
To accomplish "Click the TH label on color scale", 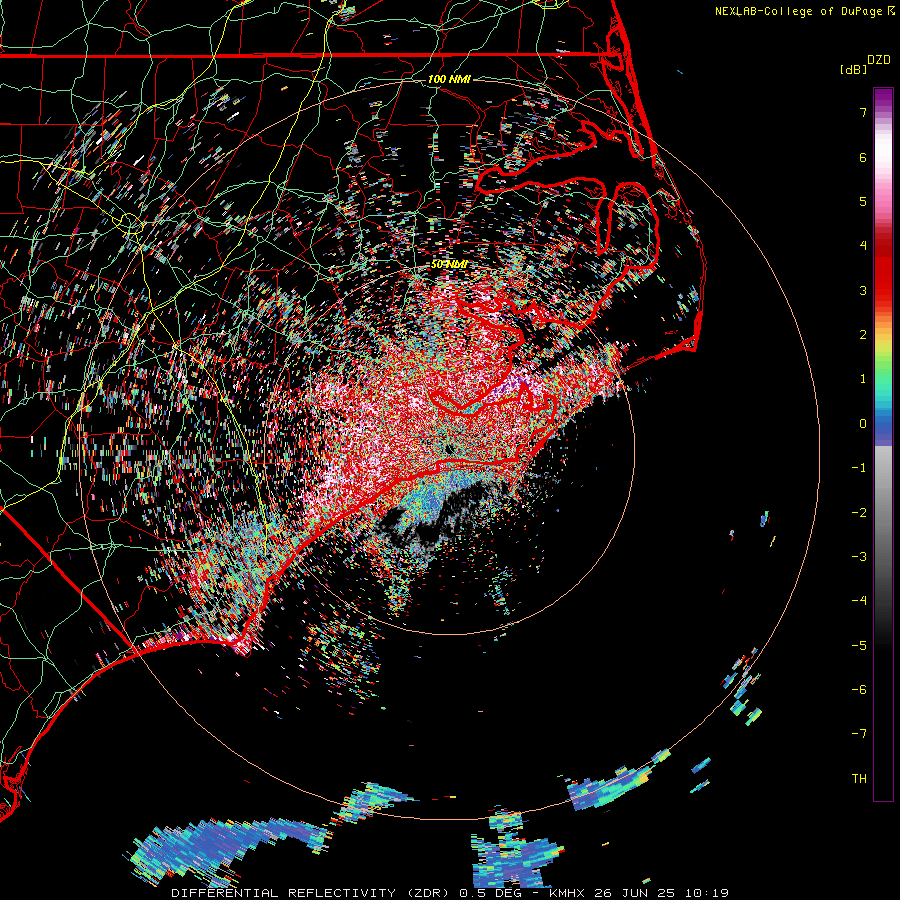I will (859, 779).
